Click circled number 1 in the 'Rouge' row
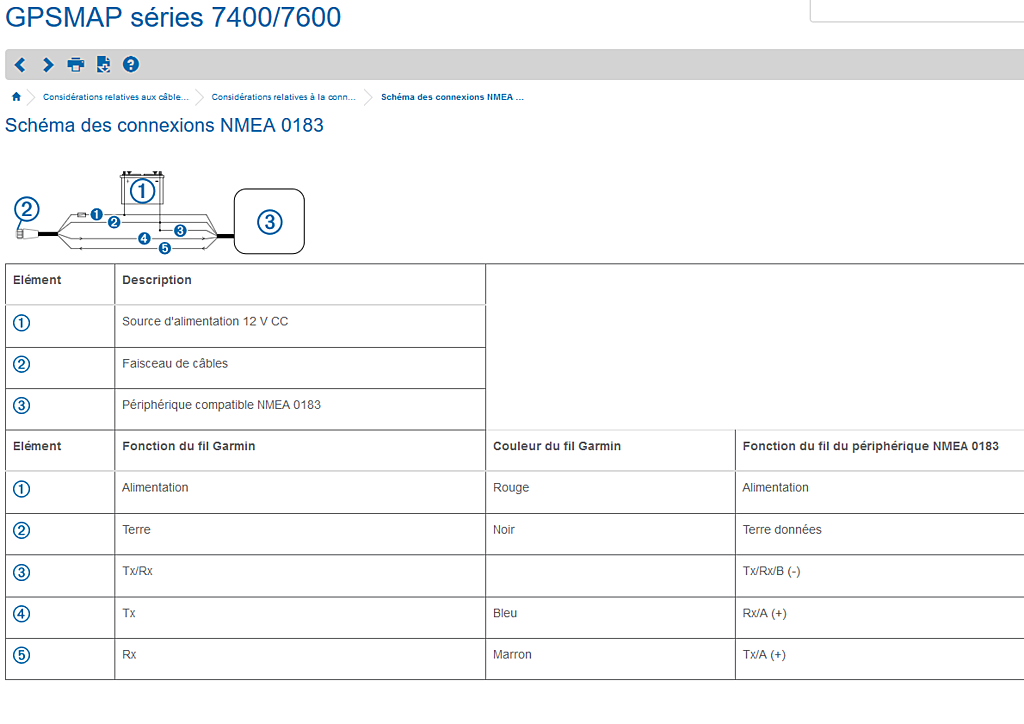Image resolution: width=1024 pixels, height=724 pixels. (22, 489)
